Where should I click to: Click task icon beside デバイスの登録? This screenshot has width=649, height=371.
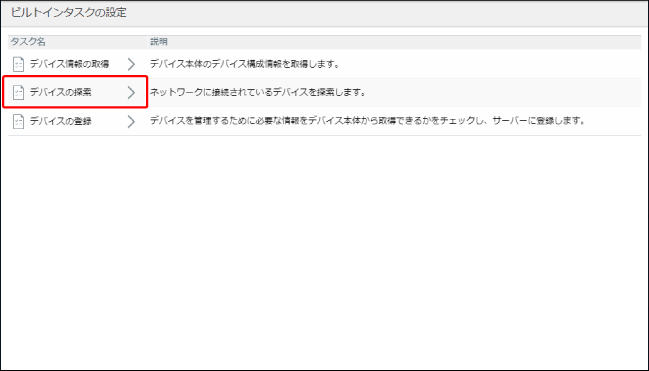click(x=18, y=121)
